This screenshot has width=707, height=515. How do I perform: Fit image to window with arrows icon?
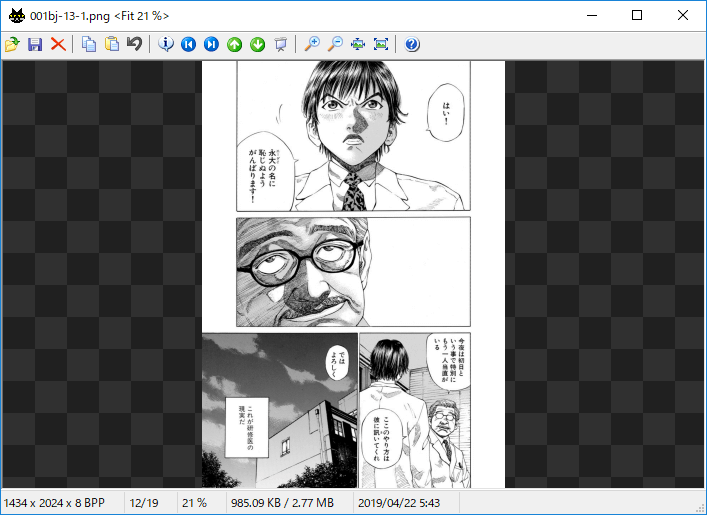click(x=358, y=44)
